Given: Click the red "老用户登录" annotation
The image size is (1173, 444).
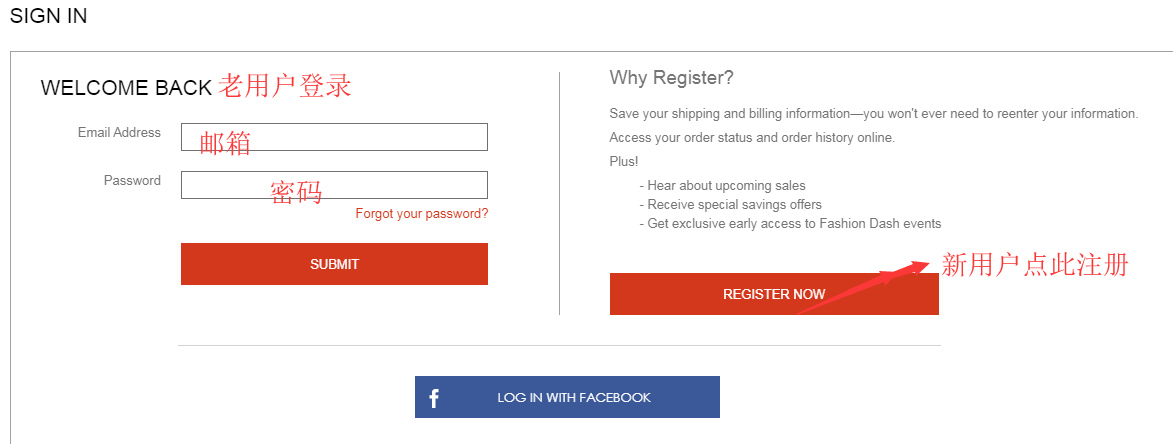Looking at the screenshot, I should coord(285,86).
